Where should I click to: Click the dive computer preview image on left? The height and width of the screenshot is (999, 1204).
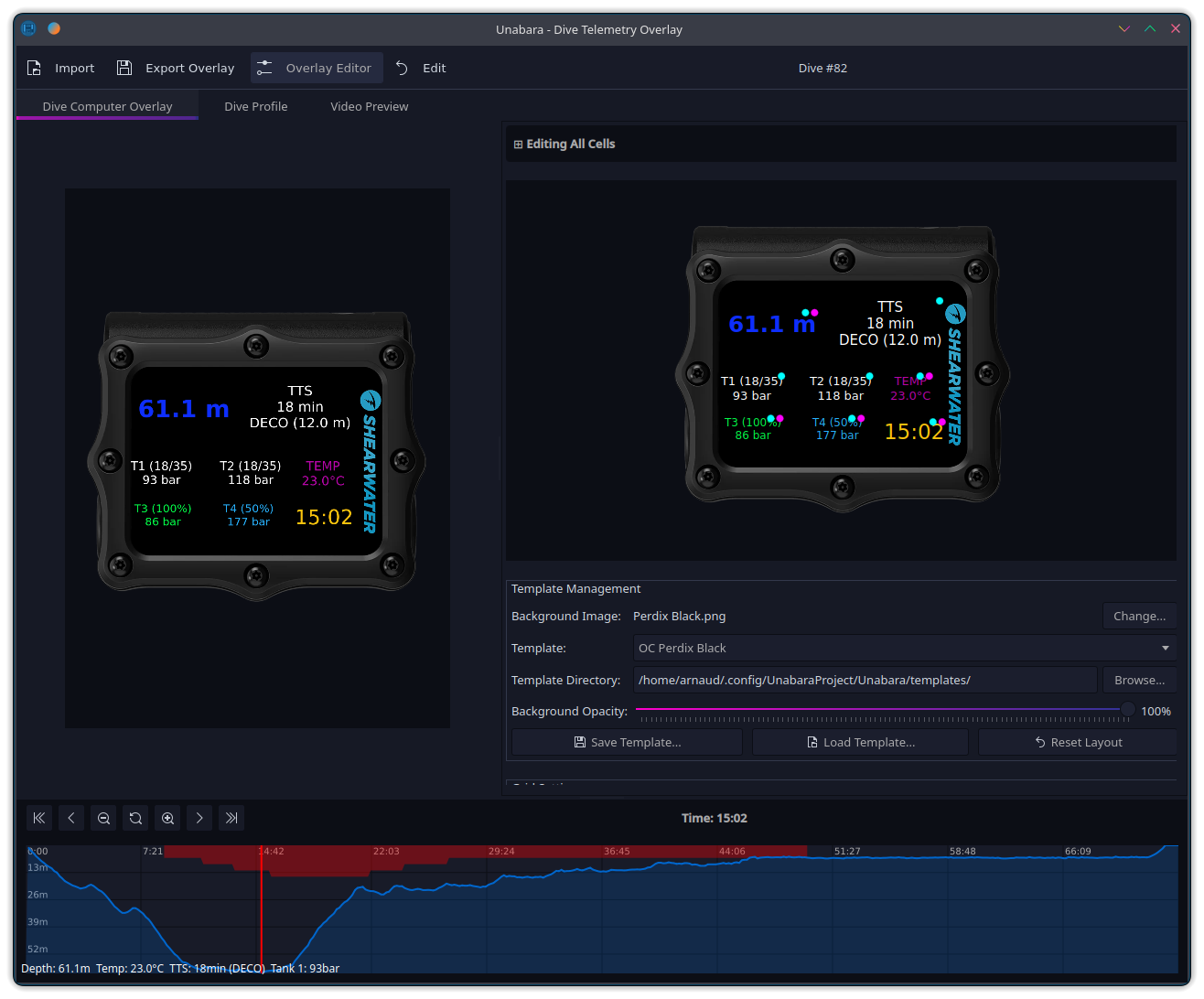click(256, 457)
